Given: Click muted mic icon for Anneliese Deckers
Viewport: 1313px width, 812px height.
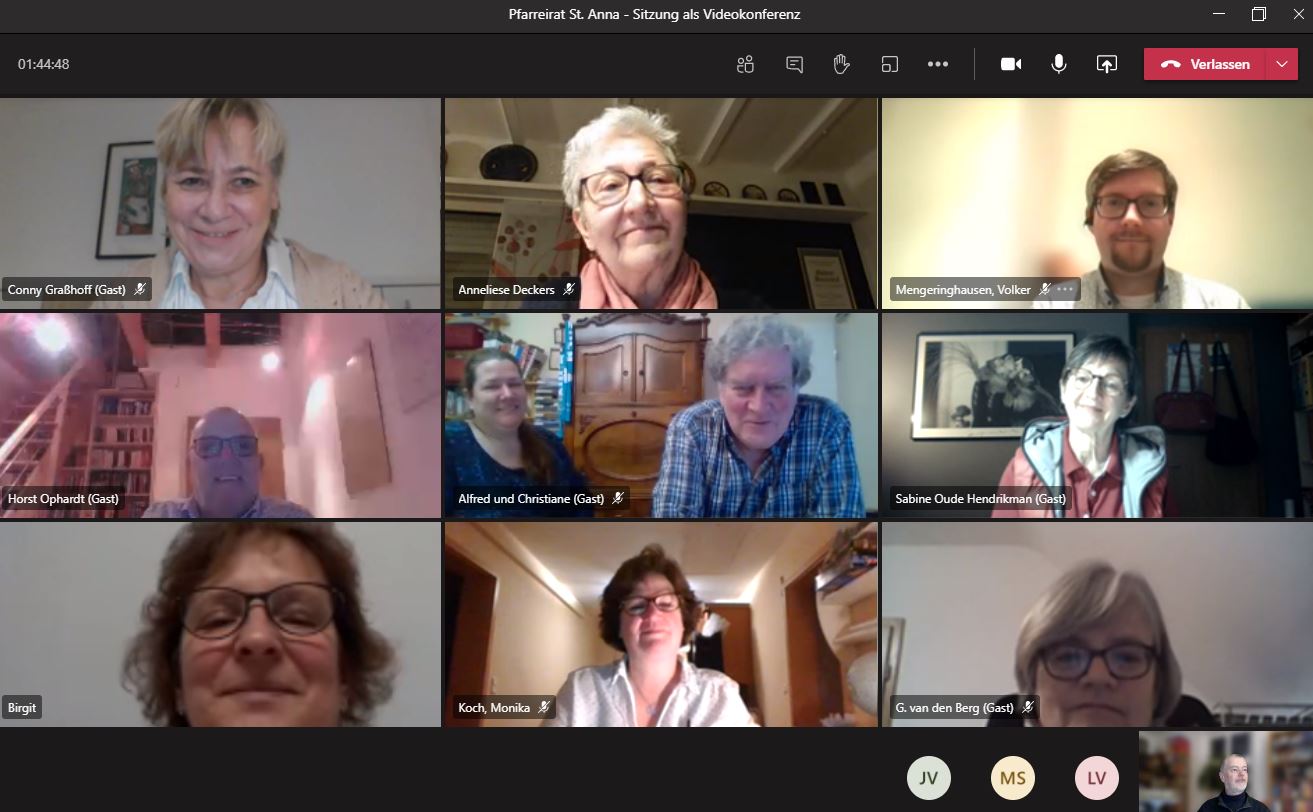Looking at the screenshot, I should click(569, 289).
